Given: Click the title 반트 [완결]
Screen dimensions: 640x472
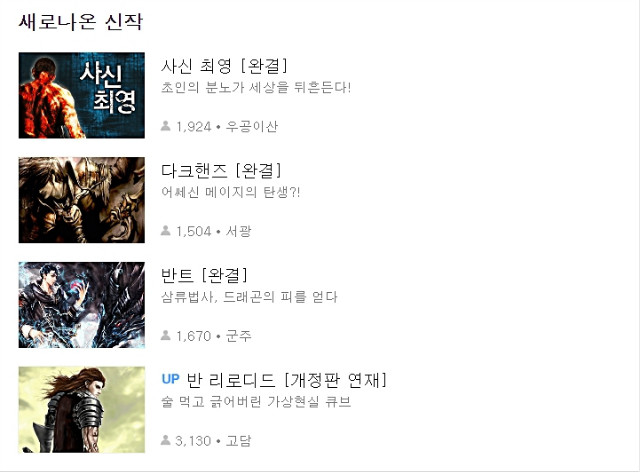Looking at the screenshot, I should 204,276.
